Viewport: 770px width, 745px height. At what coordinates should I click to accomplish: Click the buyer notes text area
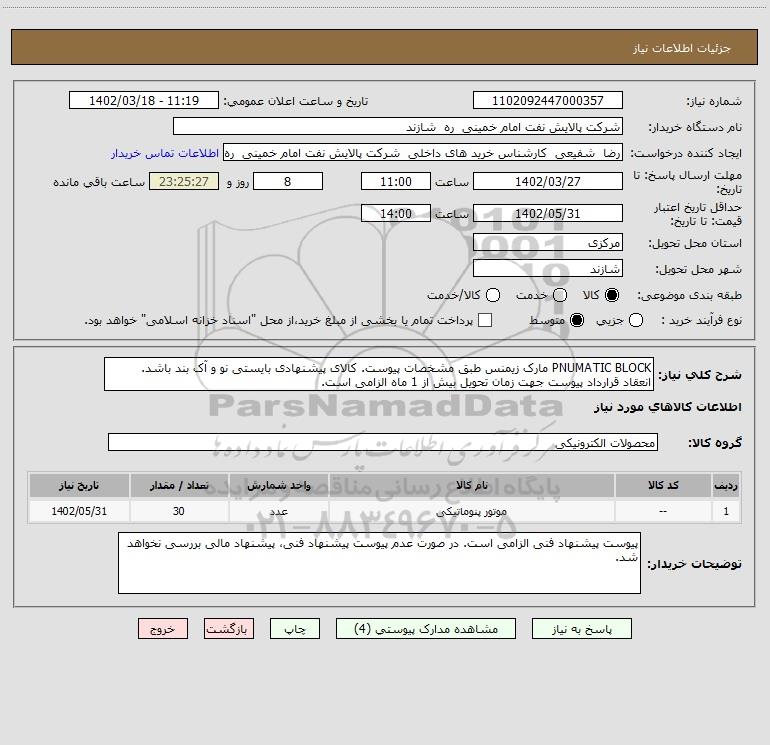380,563
